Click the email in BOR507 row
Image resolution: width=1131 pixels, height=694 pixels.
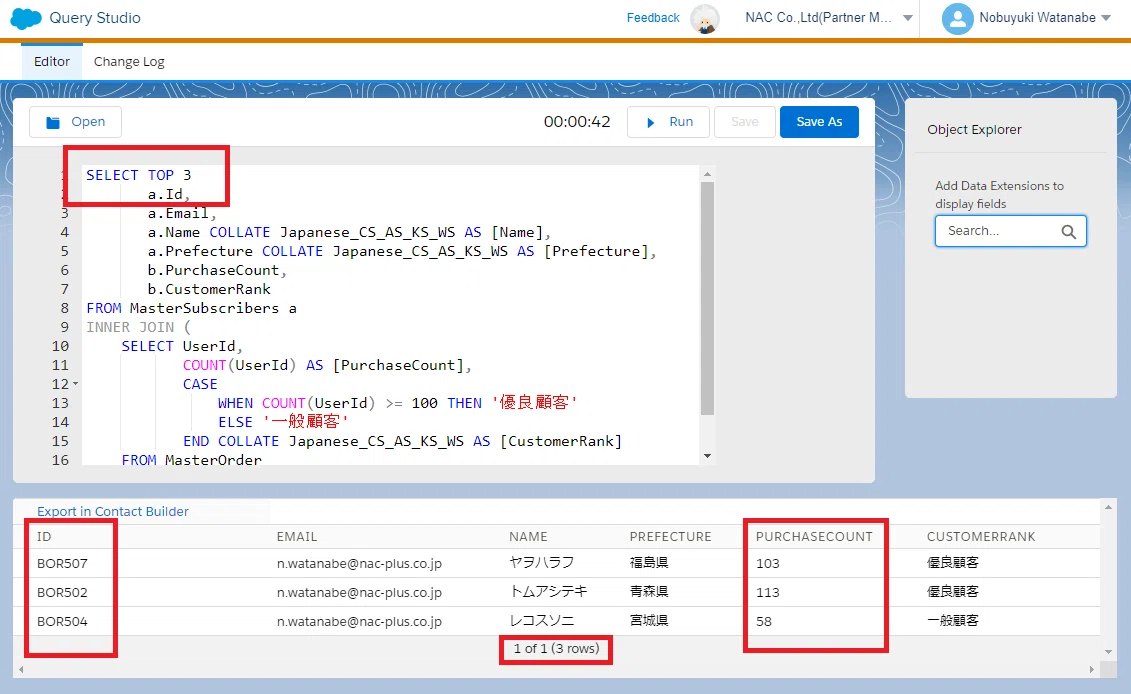[359, 563]
